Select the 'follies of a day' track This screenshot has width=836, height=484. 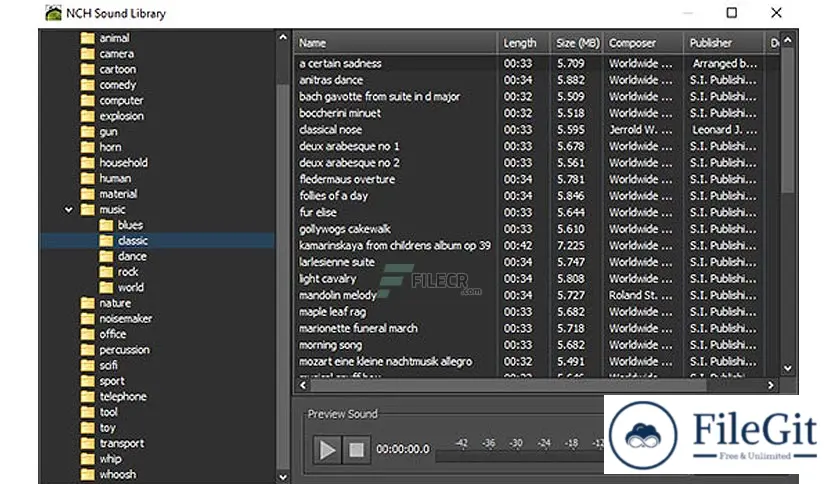point(536,196)
